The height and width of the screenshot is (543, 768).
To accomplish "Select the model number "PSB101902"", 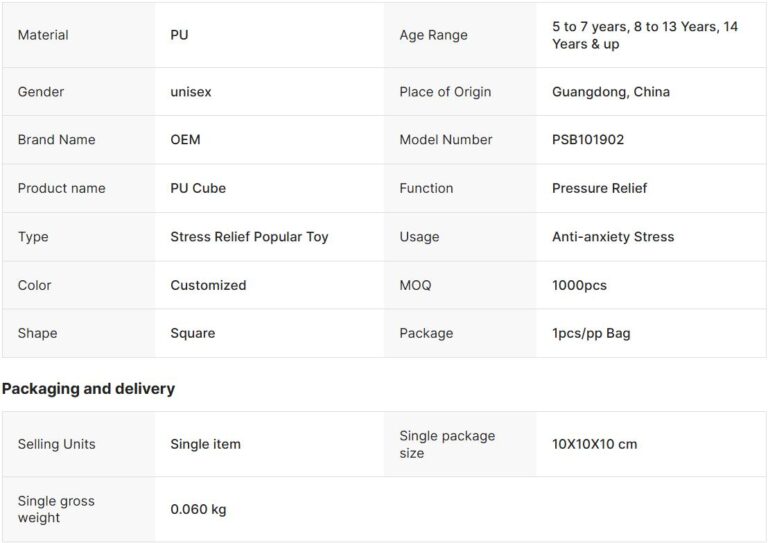I will 588,140.
